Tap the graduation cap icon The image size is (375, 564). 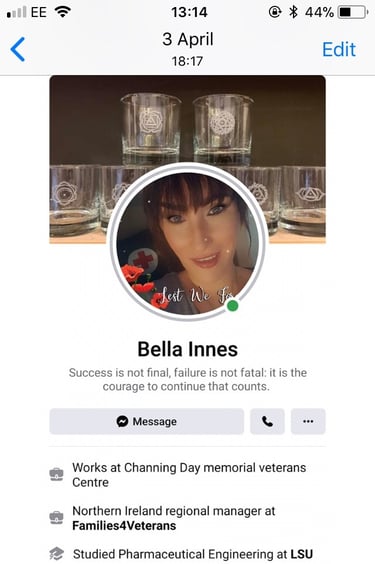tap(56, 554)
